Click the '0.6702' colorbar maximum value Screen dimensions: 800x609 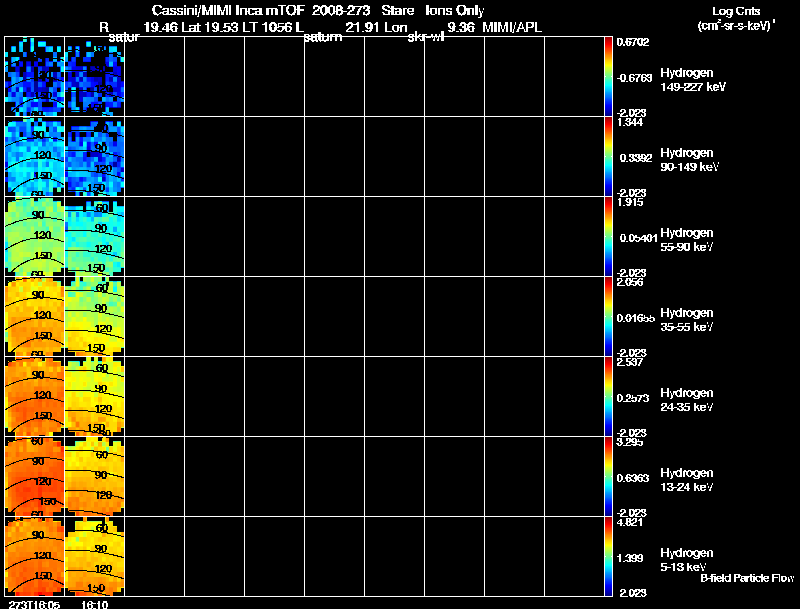(x=633, y=42)
